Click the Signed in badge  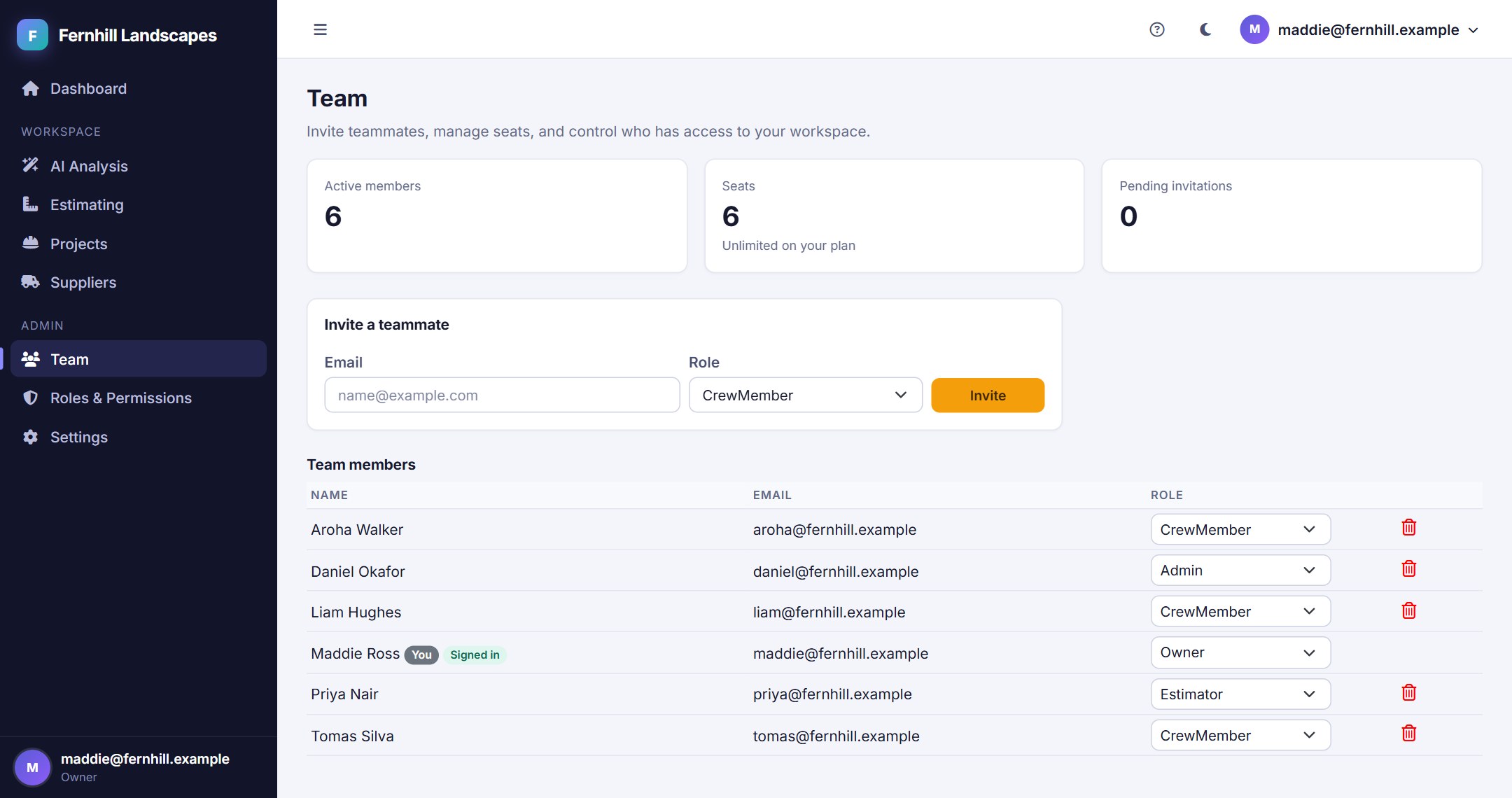click(x=475, y=654)
